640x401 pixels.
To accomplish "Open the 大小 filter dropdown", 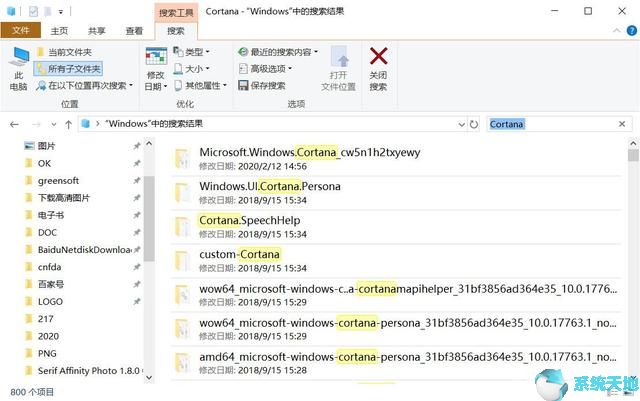I will pos(191,69).
